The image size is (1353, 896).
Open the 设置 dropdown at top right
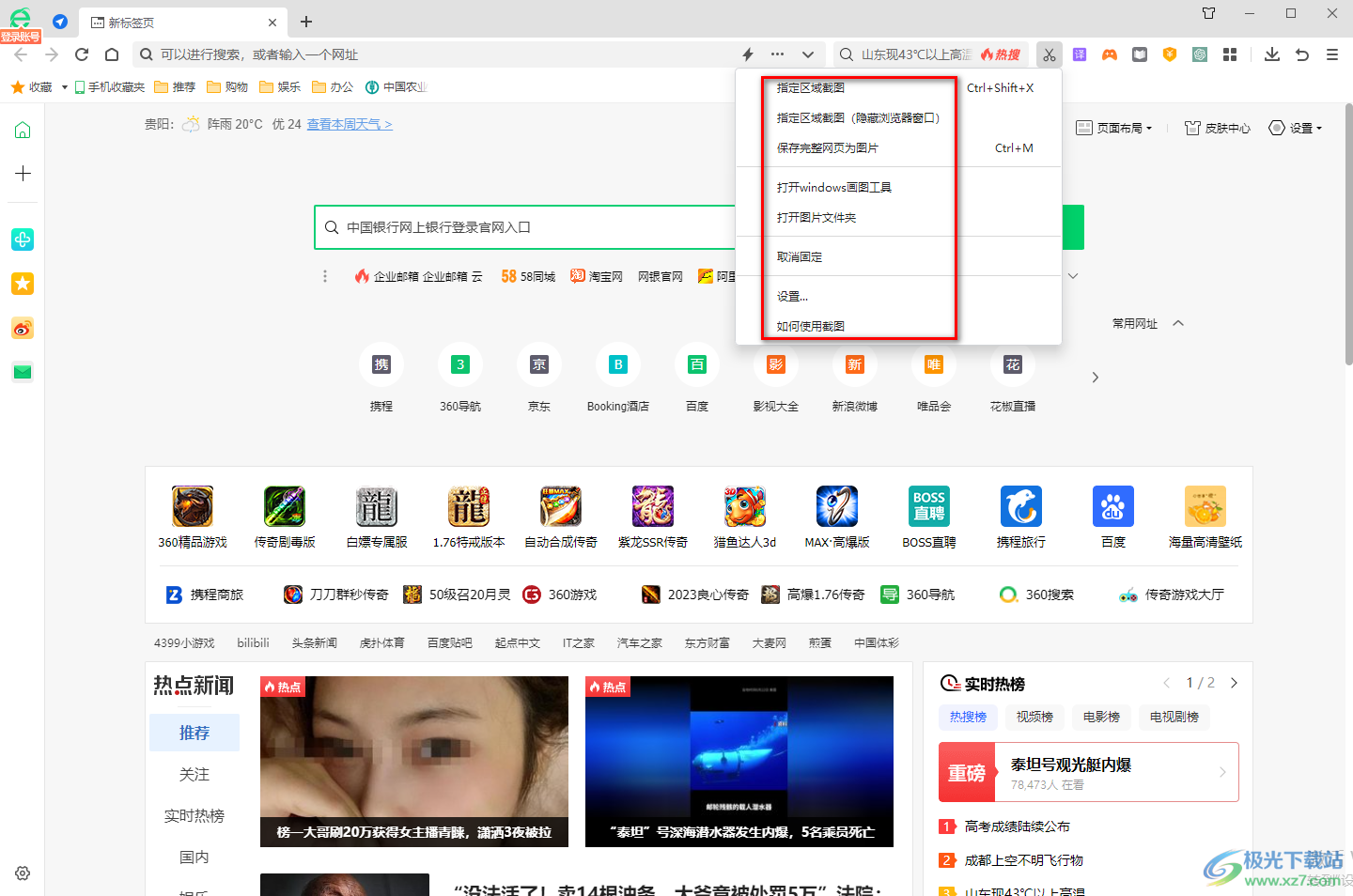click(x=1296, y=128)
